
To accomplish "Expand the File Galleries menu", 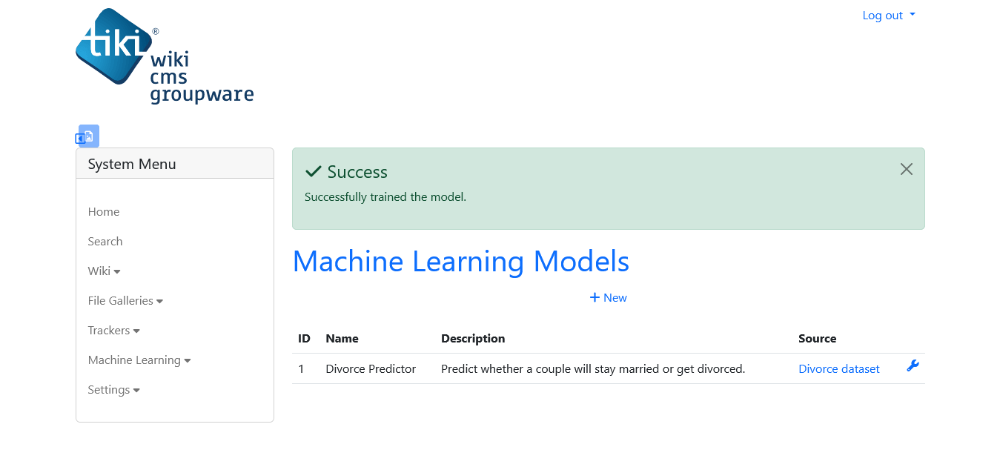I will pyautogui.click(x=125, y=301).
